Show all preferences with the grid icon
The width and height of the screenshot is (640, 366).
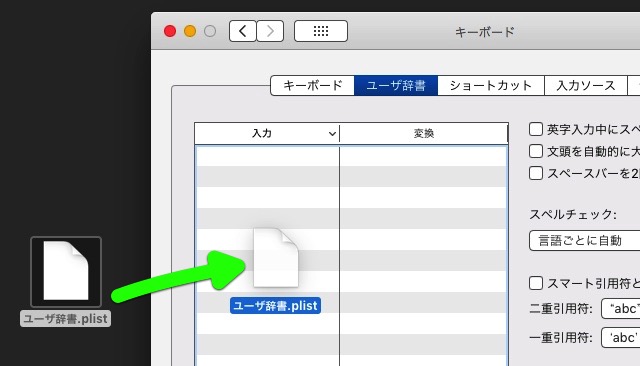click(x=321, y=31)
